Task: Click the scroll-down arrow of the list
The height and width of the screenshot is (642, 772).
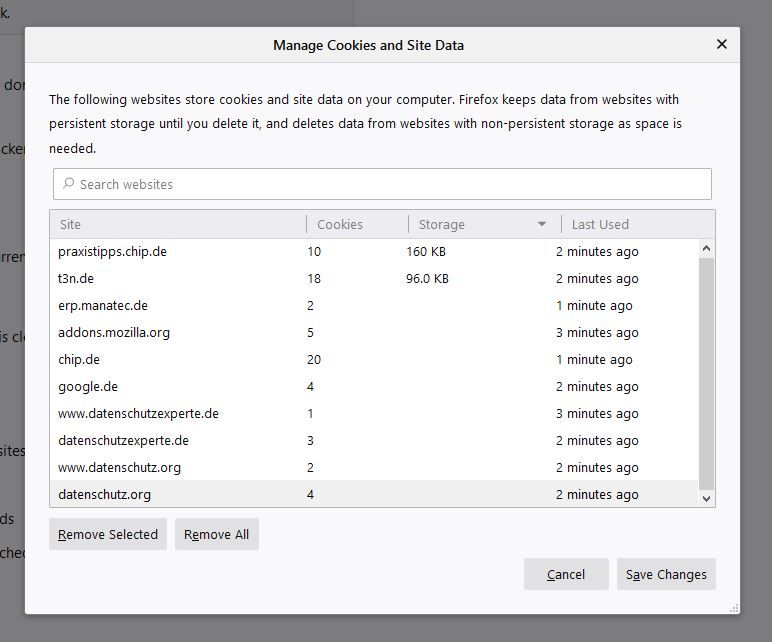Action: [x=707, y=499]
